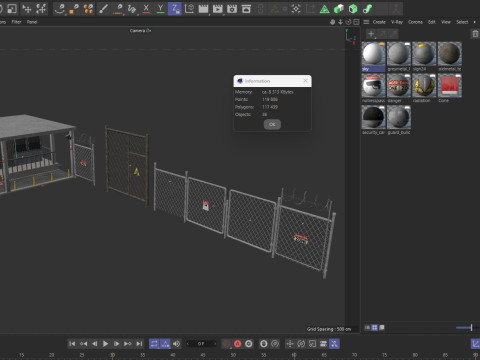Click the viewport orbit rotate icon
The height and width of the screenshot is (360, 480).
click(348, 22)
